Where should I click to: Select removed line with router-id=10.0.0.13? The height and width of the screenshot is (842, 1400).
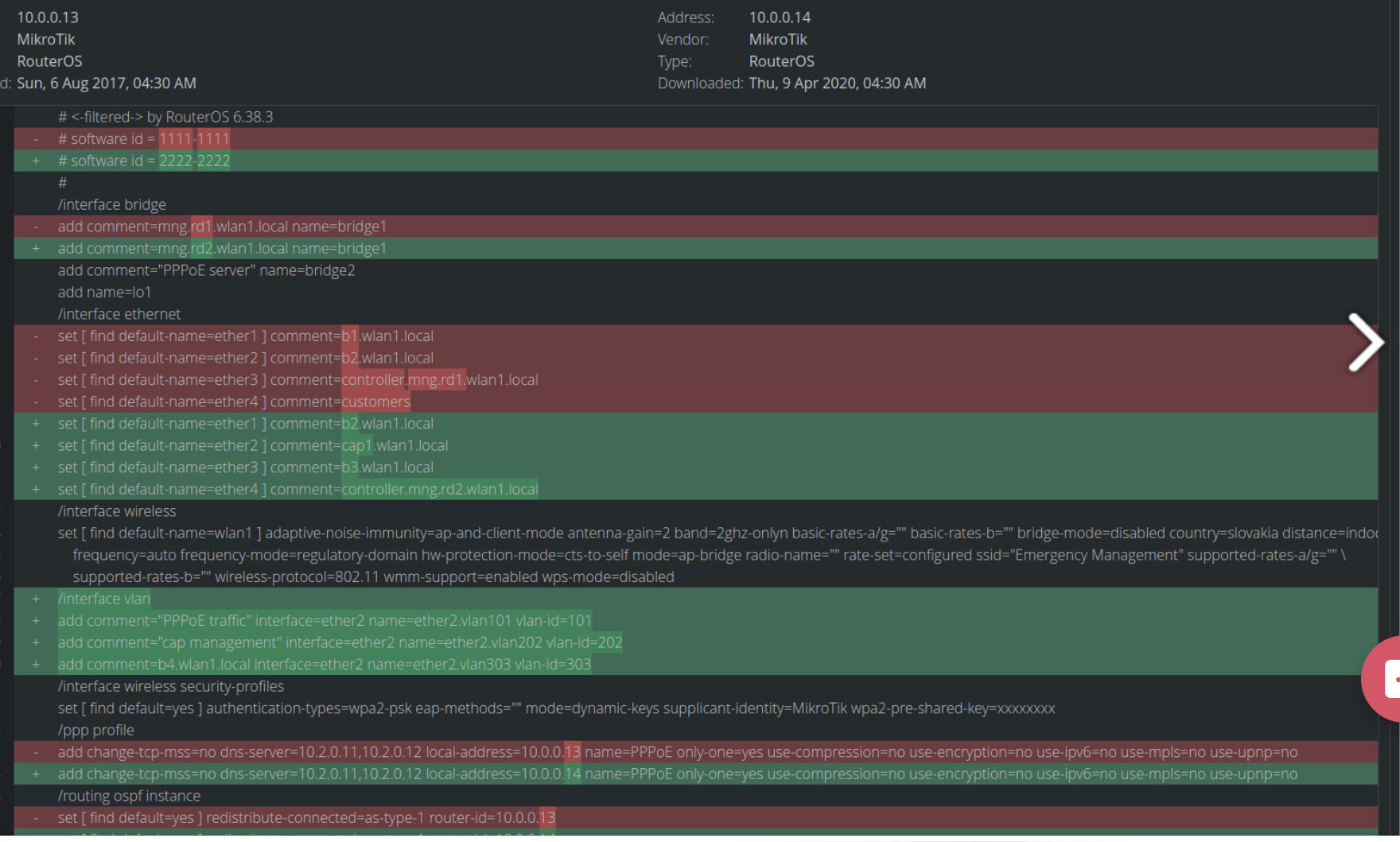(696, 817)
